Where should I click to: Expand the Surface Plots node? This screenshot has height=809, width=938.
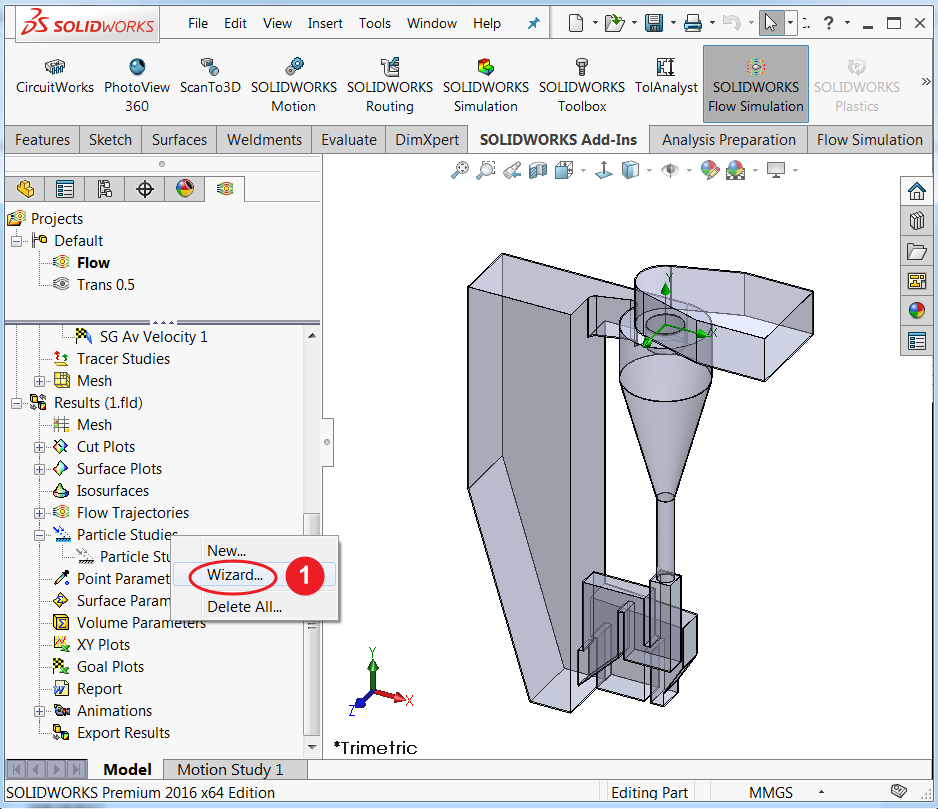pos(39,470)
